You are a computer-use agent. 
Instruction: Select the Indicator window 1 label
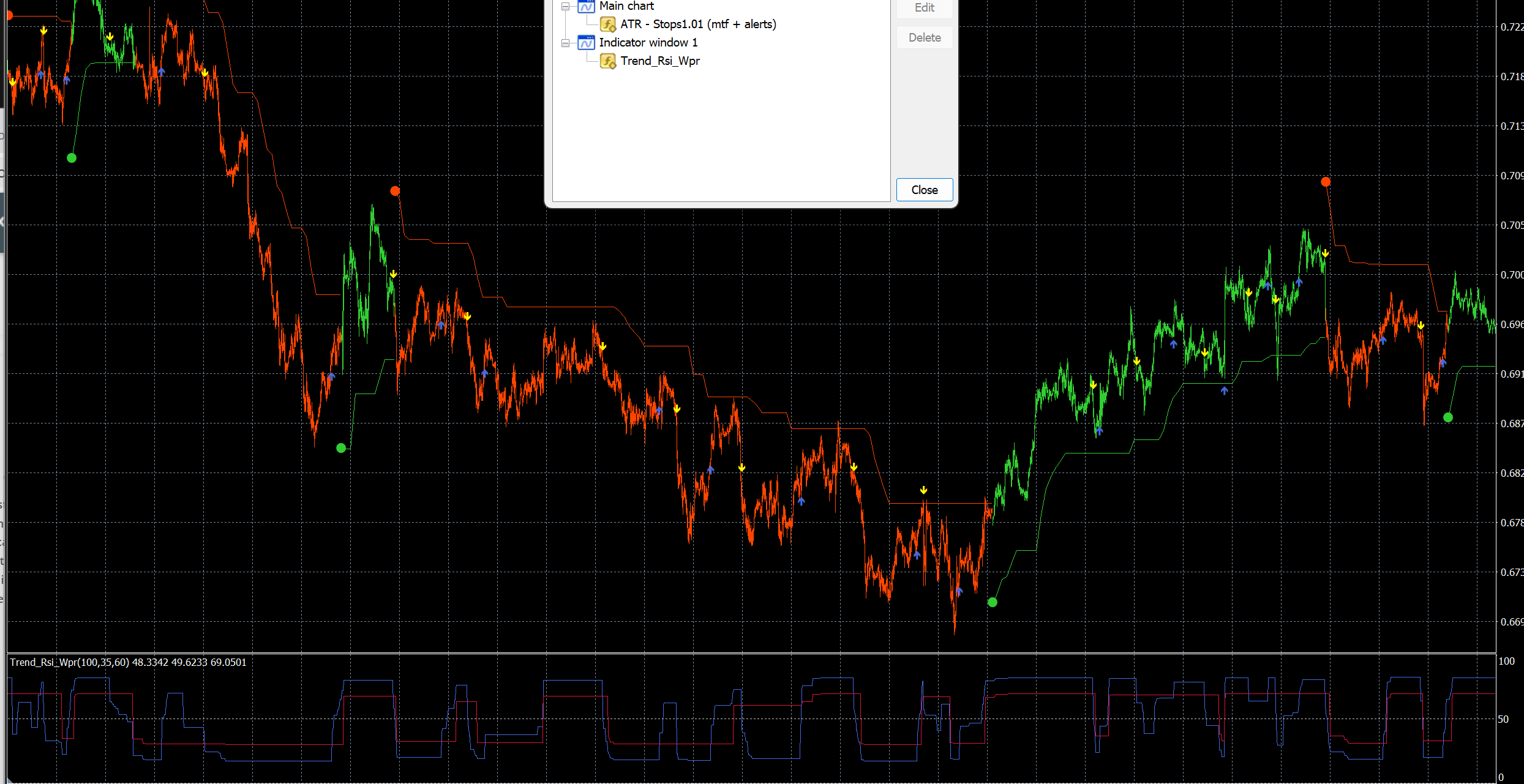point(648,43)
